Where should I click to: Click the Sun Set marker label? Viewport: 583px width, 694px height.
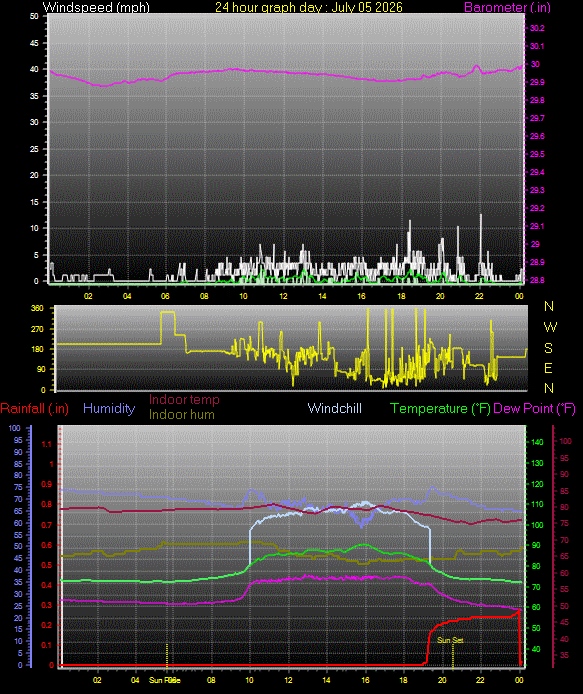[x=450, y=640]
